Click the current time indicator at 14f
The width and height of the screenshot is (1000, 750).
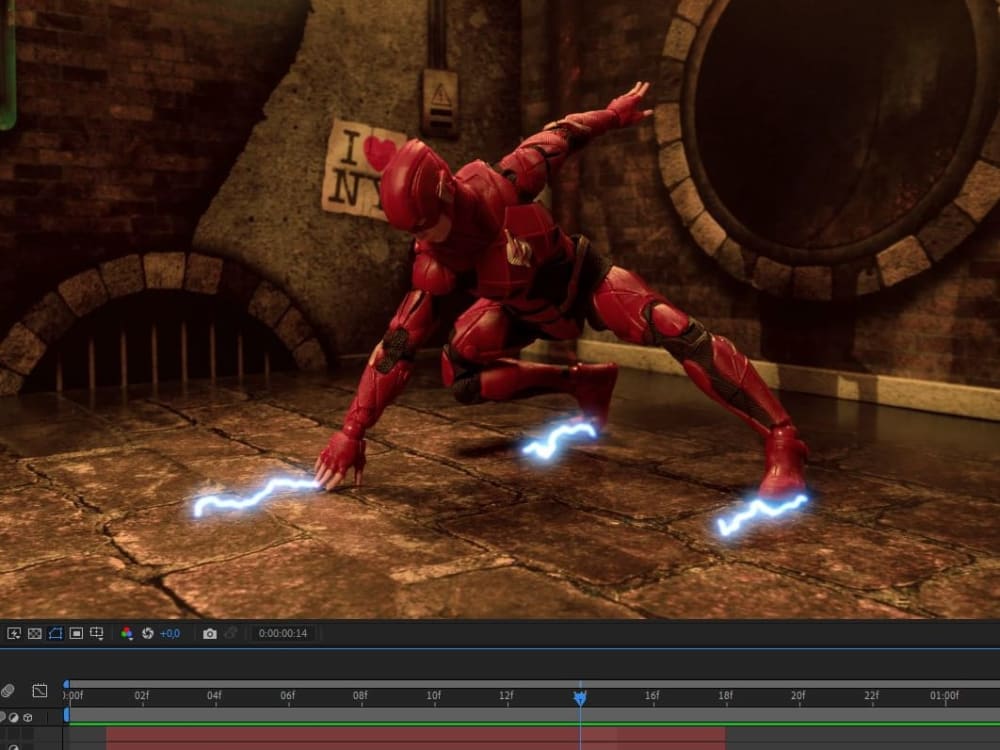click(x=580, y=698)
